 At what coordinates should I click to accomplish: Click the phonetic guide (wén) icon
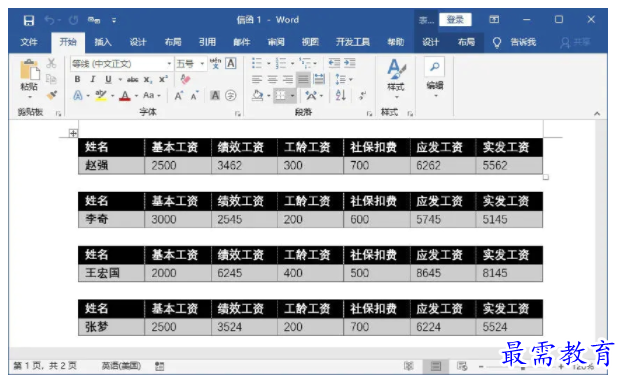pyautogui.click(x=215, y=63)
